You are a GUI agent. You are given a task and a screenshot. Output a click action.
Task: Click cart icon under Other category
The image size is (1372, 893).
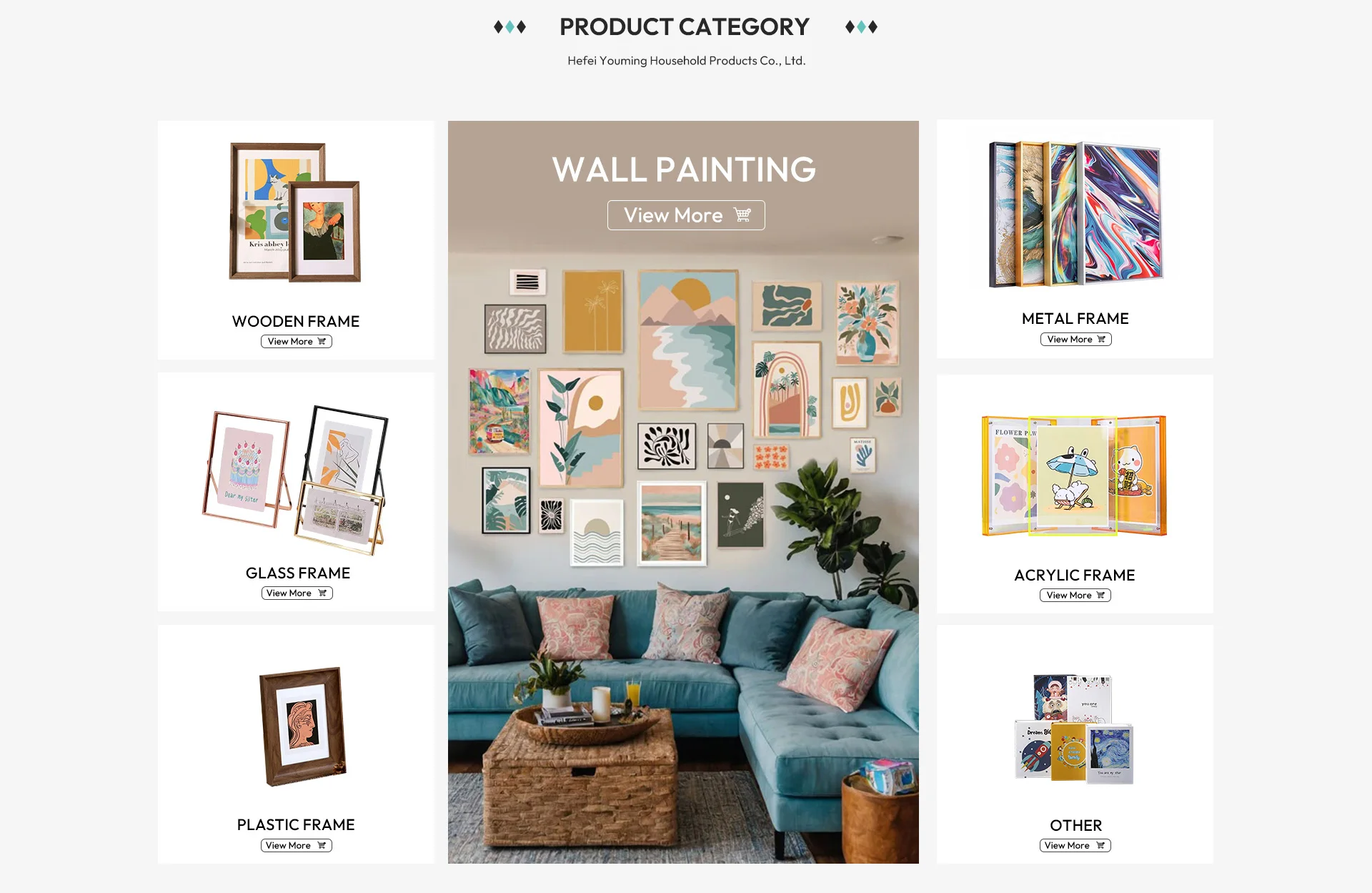(1100, 846)
